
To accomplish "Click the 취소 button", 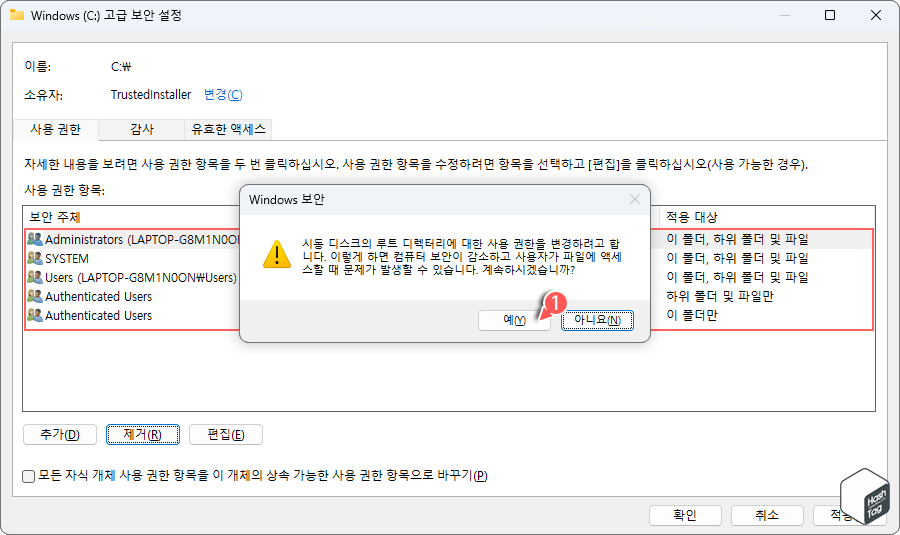I will (x=767, y=515).
